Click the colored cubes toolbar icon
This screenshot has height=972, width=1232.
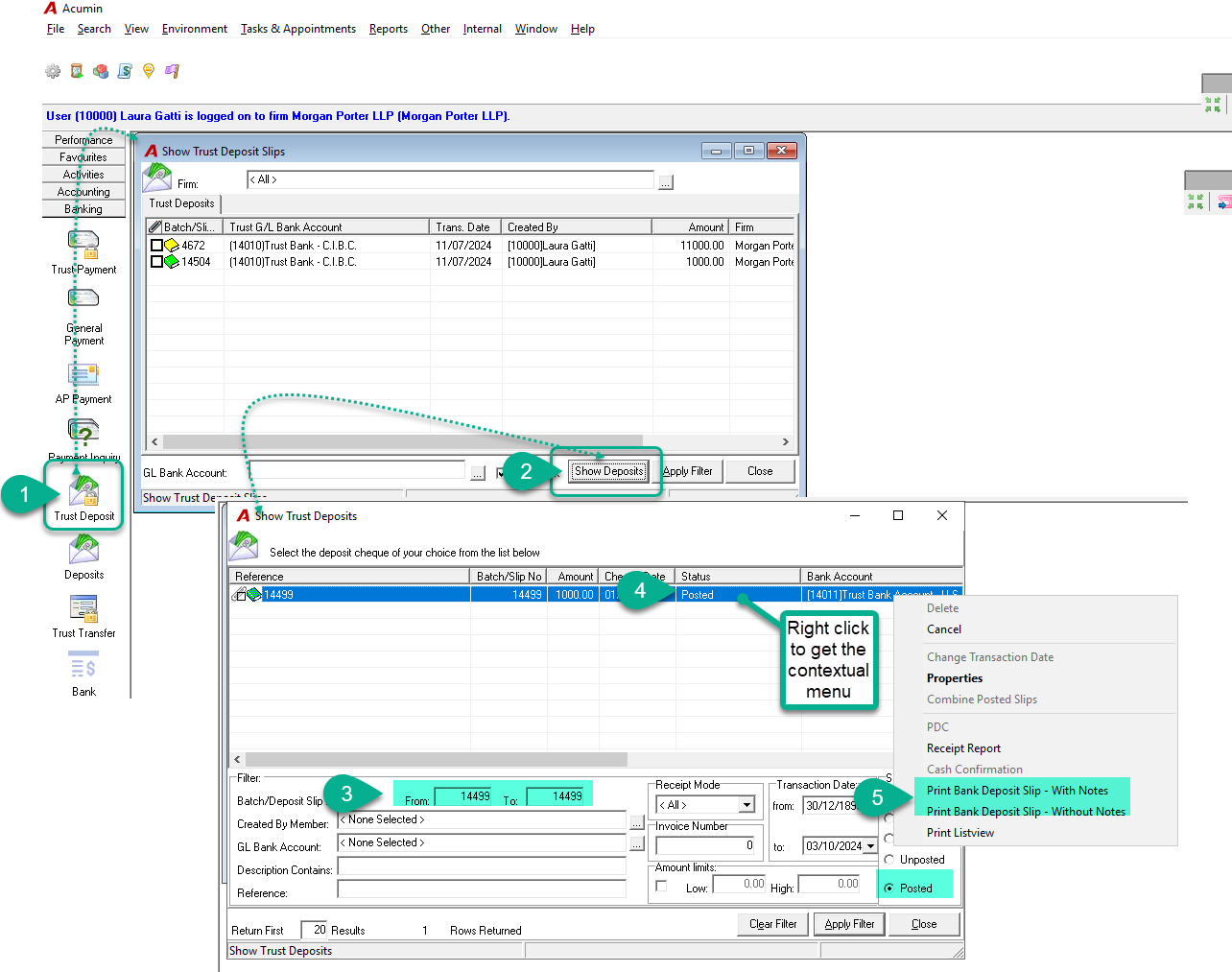pyautogui.click(x=101, y=71)
